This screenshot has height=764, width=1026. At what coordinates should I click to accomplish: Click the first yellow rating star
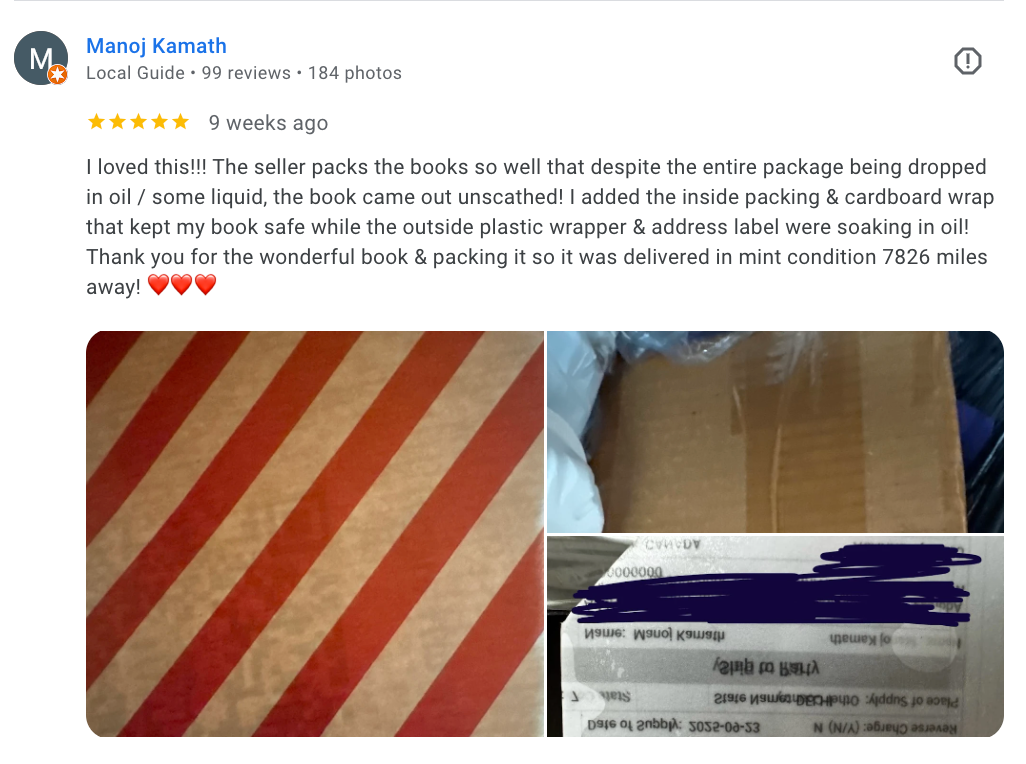96,122
